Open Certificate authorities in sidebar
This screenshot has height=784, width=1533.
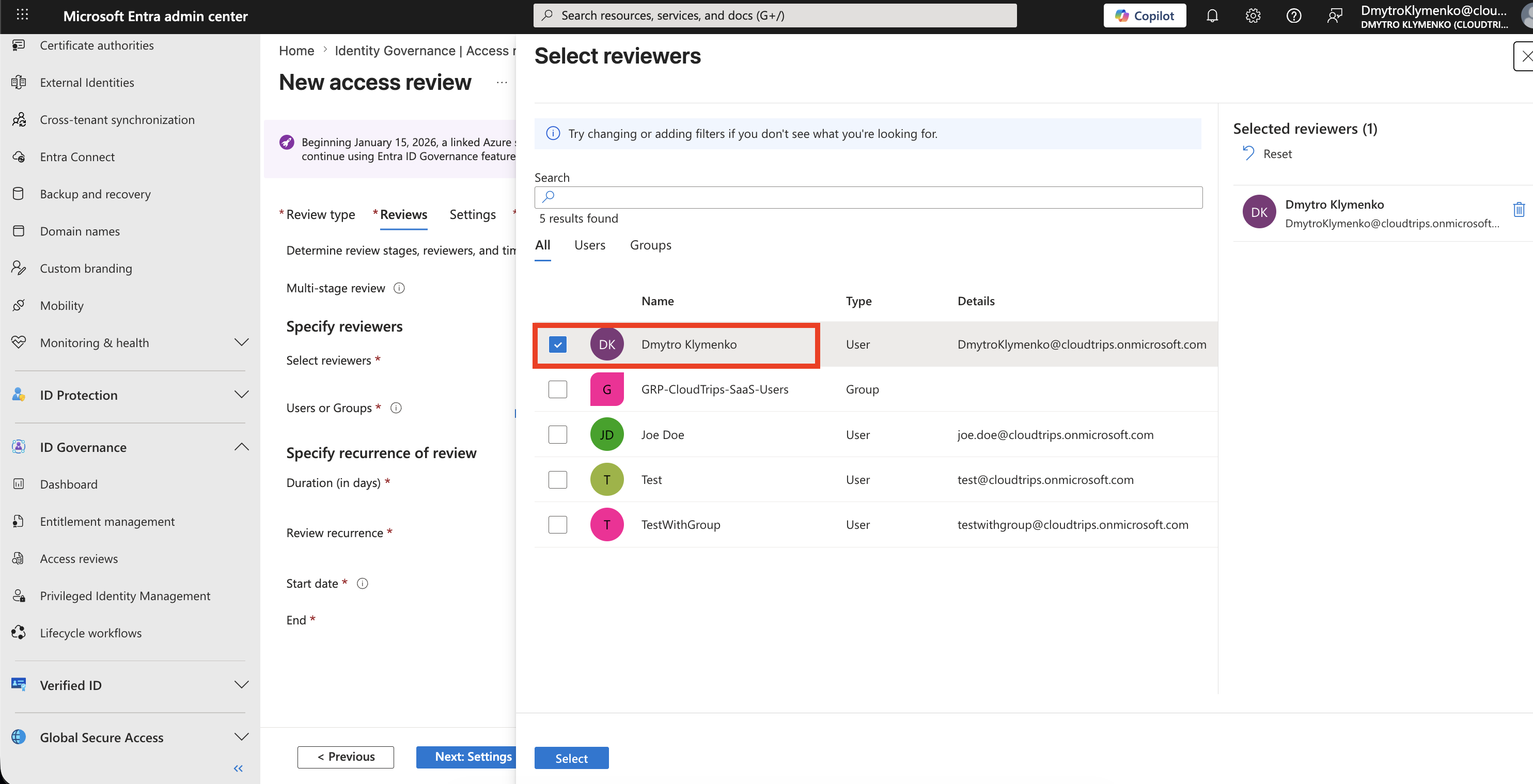97,45
